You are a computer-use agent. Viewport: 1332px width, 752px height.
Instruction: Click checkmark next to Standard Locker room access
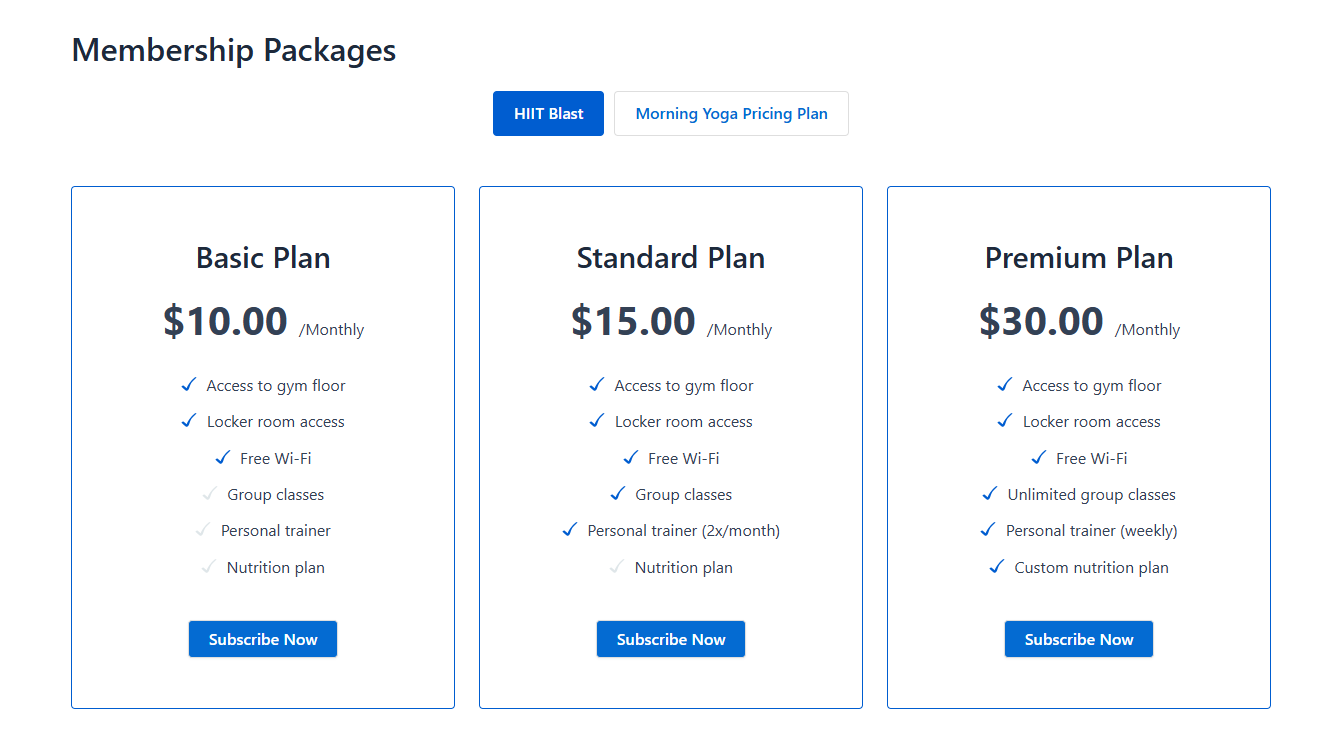coord(597,421)
